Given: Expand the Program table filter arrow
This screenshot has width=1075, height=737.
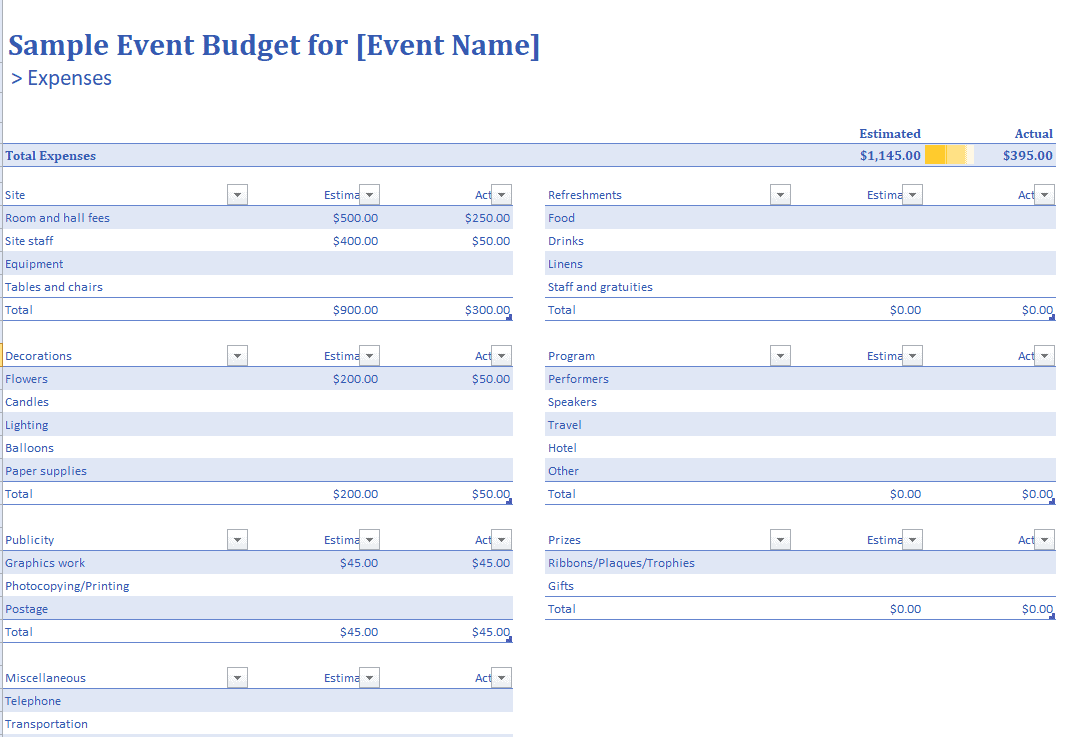Looking at the screenshot, I should point(780,356).
